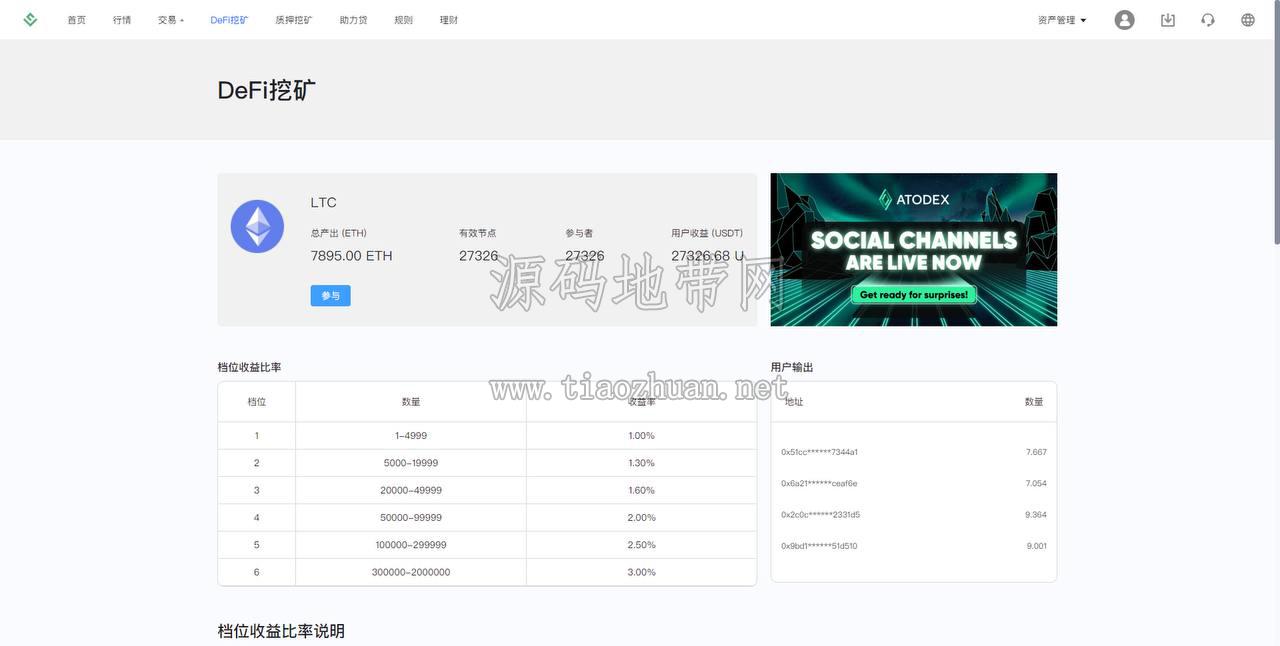The image size is (1280, 646).
Task: Expand the 资产管理 dropdown
Action: 1062,20
